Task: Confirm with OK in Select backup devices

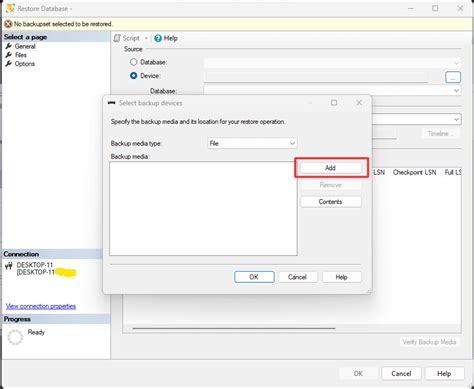Action: [x=254, y=277]
